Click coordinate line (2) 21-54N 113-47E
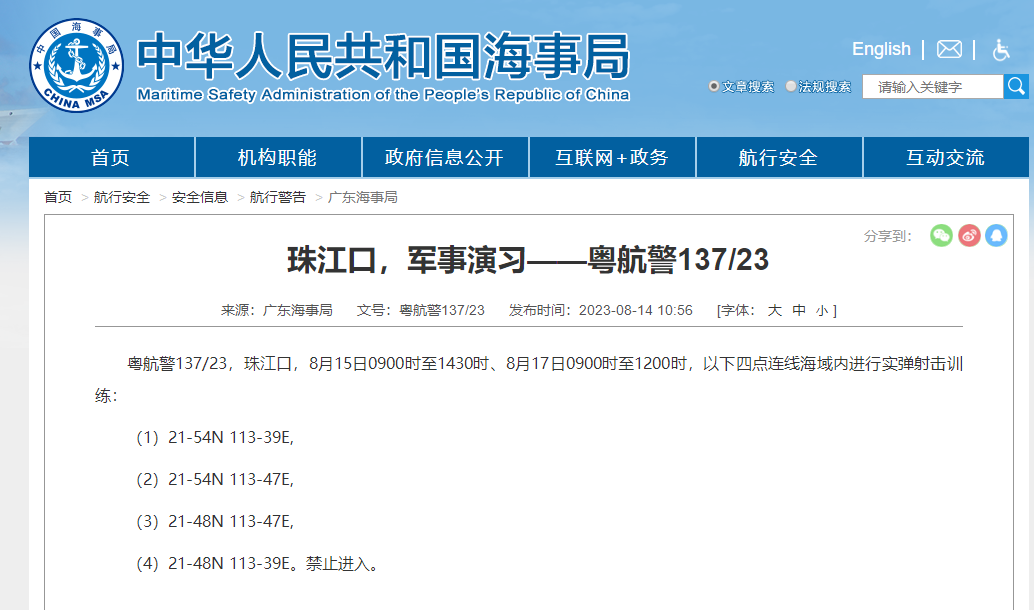 pos(215,479)
